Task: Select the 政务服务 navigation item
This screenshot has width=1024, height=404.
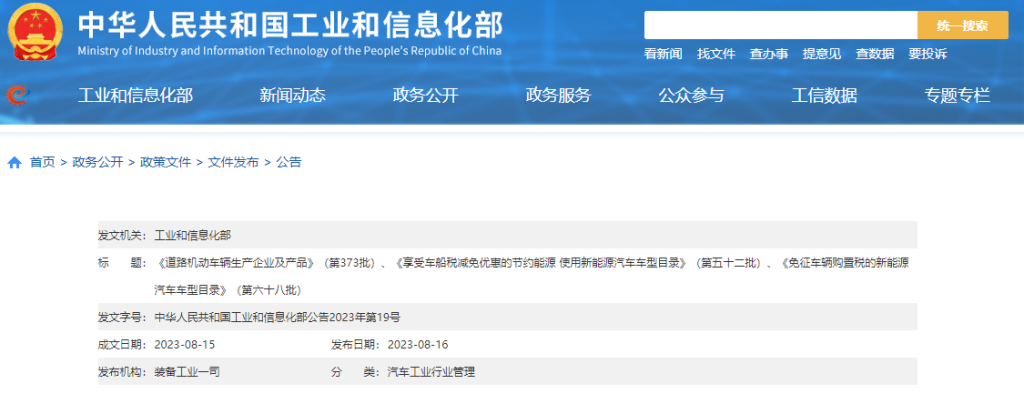Action: click(x=558, y=96)
